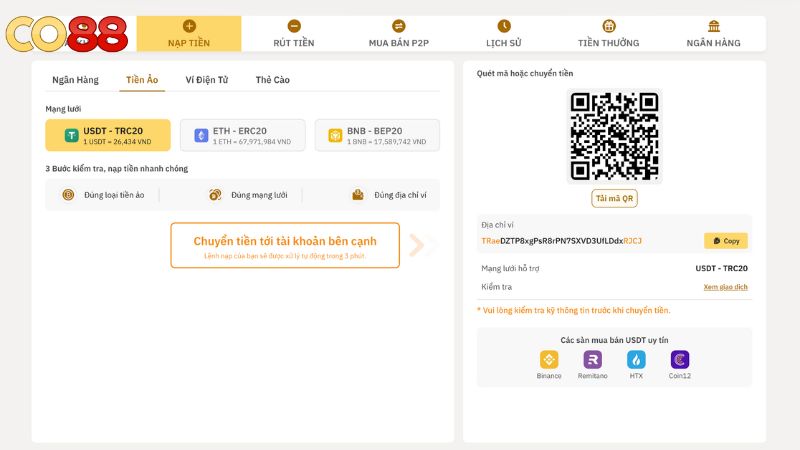Open the Binance exchange icon
The width and height of the screenshot is (800, 450).
pyautogui.click(x=549, y=360)
